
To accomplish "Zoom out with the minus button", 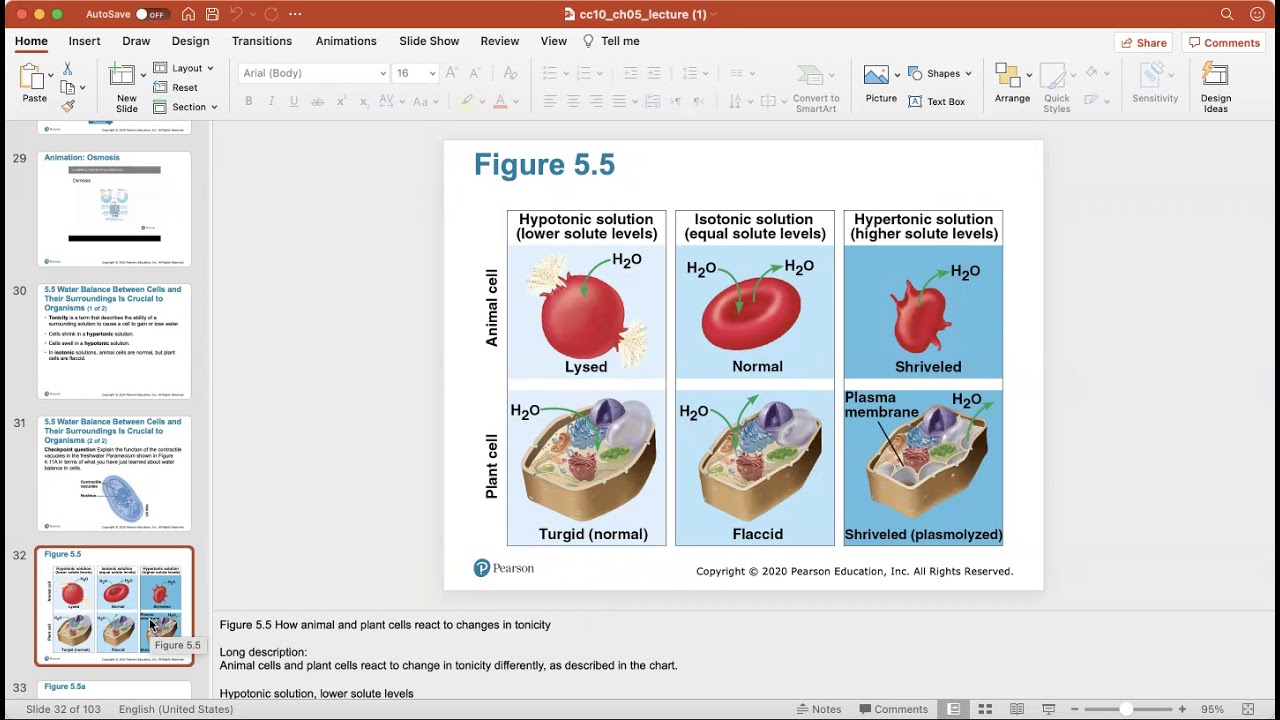I will pyautogui.click(x=1075, y=709).
